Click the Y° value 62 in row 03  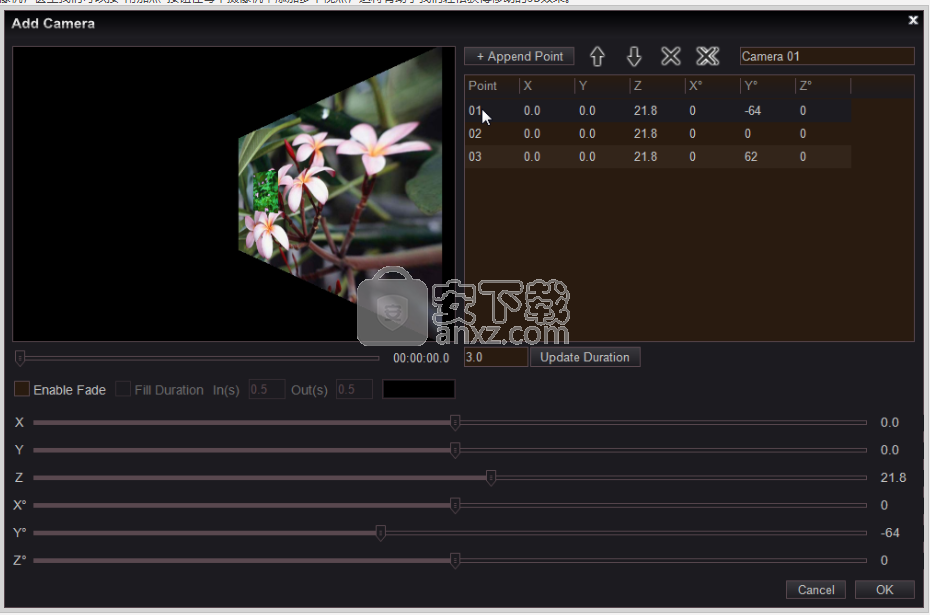click(x=751, y=157)
